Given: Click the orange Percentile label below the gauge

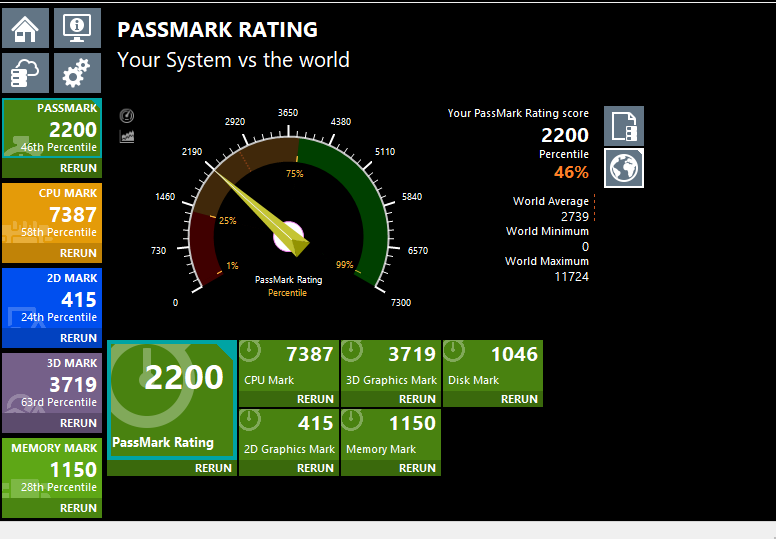Looking at the screenshot, I should (288, 293).
